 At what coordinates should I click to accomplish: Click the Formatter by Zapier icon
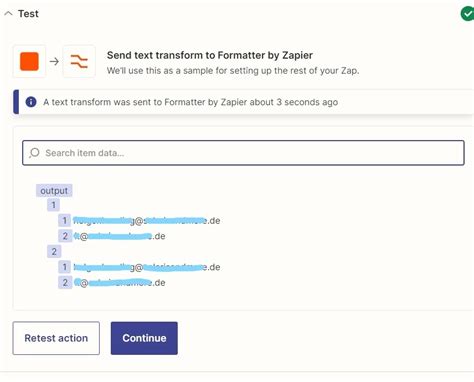79,61
